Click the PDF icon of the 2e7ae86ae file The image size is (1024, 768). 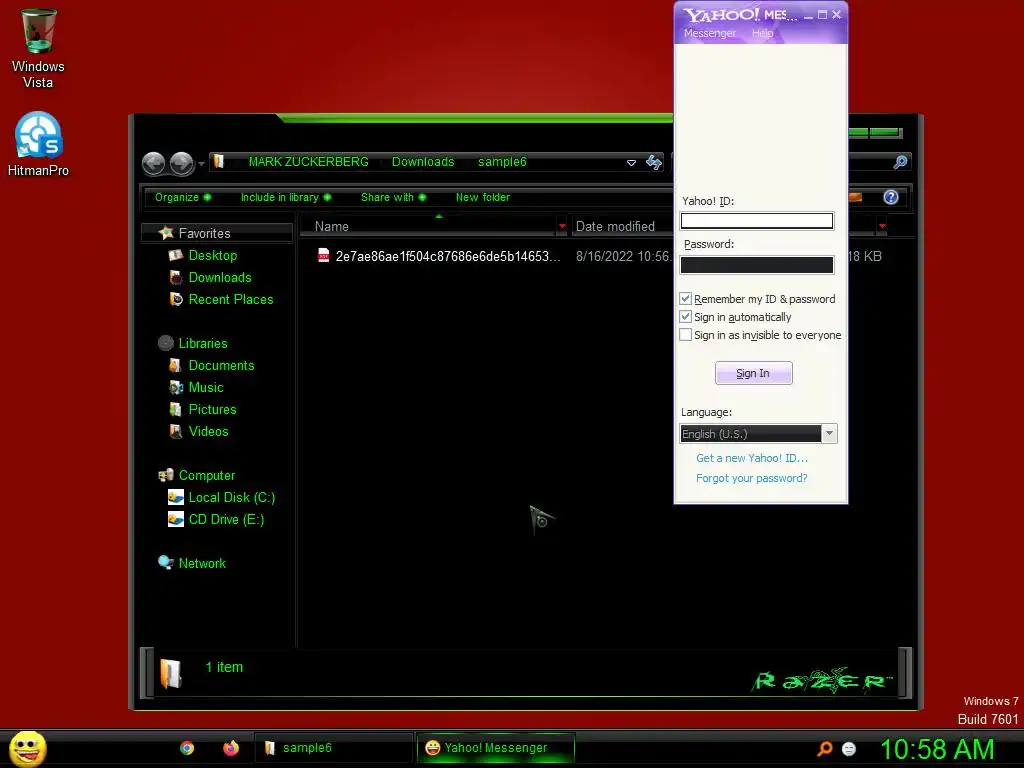pos(323,255)
